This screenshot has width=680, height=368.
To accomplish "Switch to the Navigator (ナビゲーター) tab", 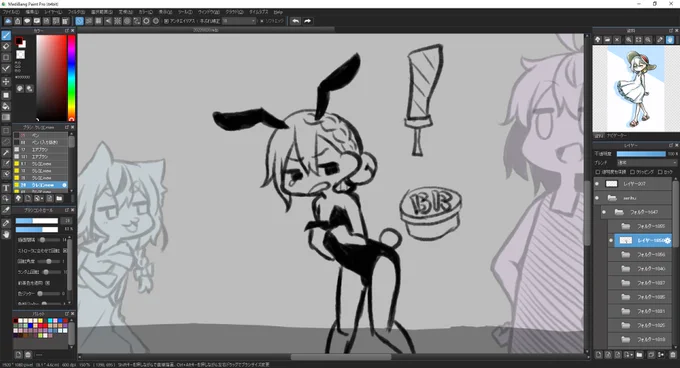I will click(617, 136).
